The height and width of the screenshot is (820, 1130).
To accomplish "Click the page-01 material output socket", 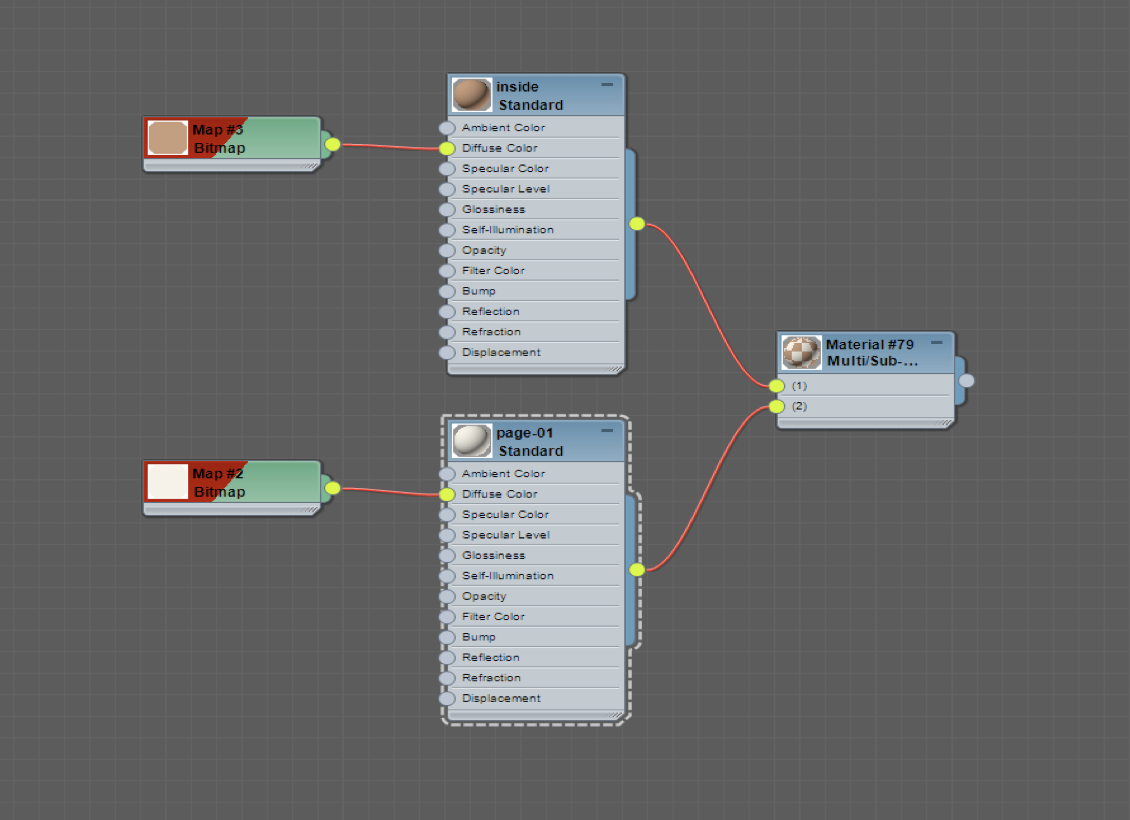I will (x=637, y=570).
